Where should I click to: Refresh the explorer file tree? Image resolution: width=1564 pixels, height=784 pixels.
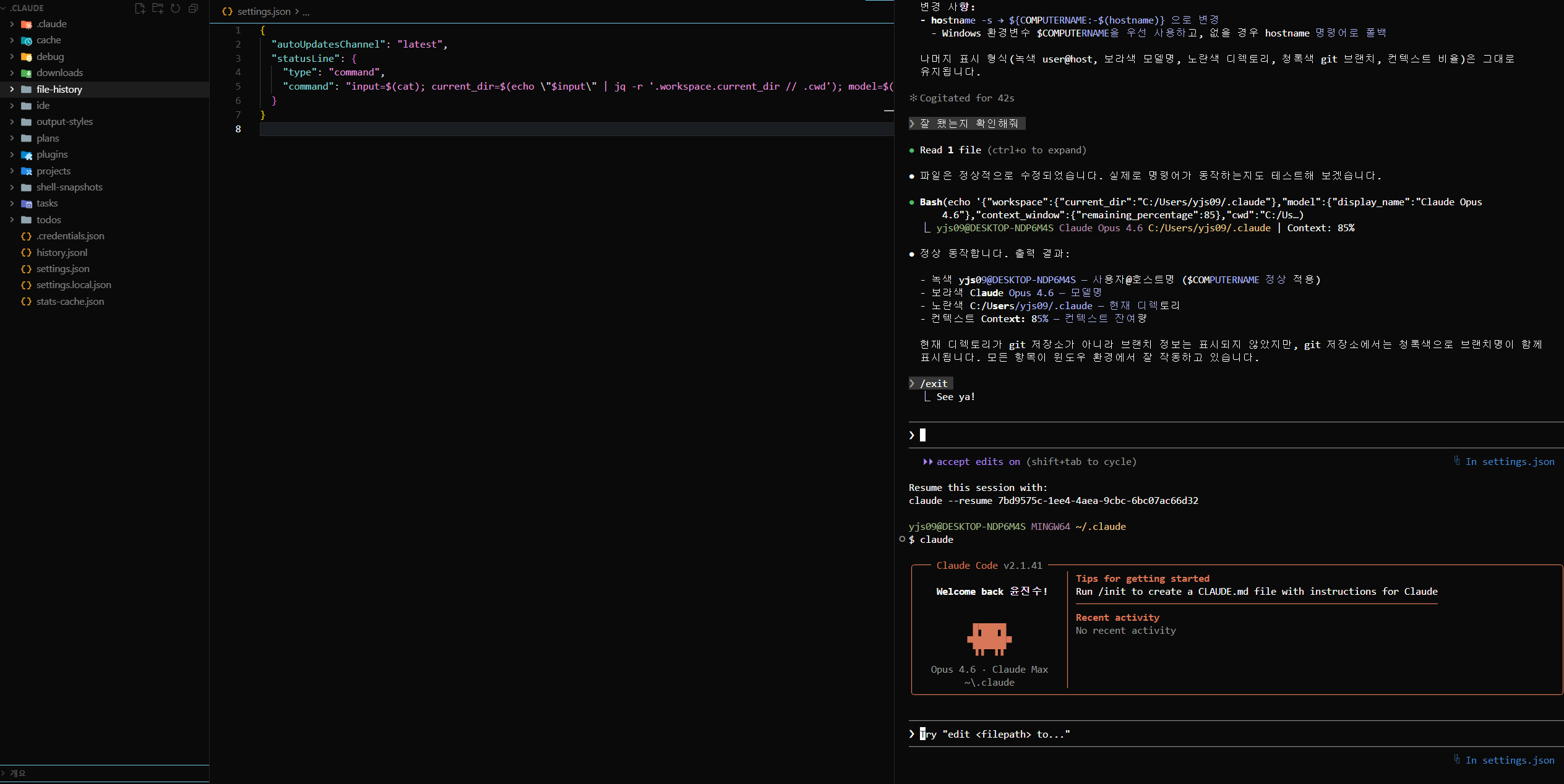click(x=176, y=8)
